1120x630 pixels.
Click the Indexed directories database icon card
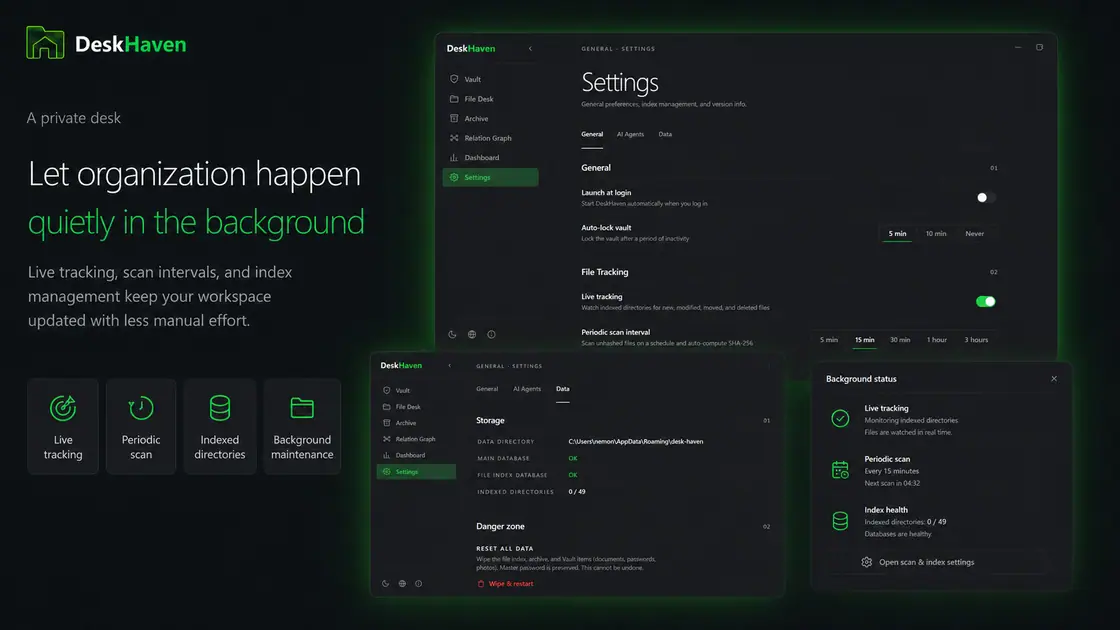pyautogui.click(x=220, y=408)
